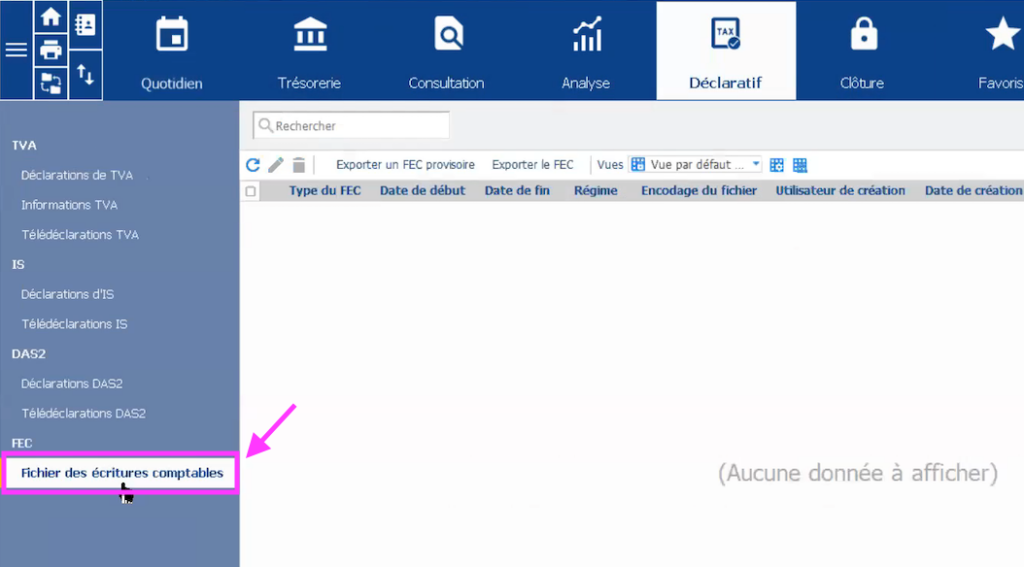
Task: Click the table grid icon at the right end of toolbar
Action: pos(799,165)
